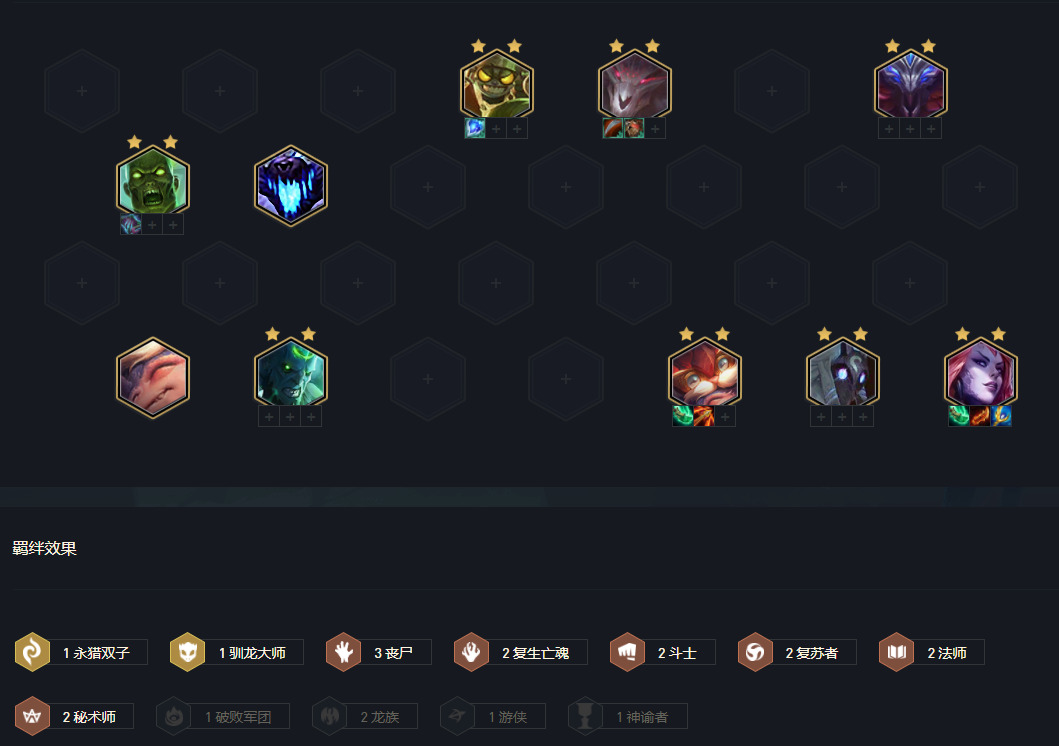1059x746 pixels.
Task: Click the inactive 2 龙族 trait
Action: click(x=365, y=716)
